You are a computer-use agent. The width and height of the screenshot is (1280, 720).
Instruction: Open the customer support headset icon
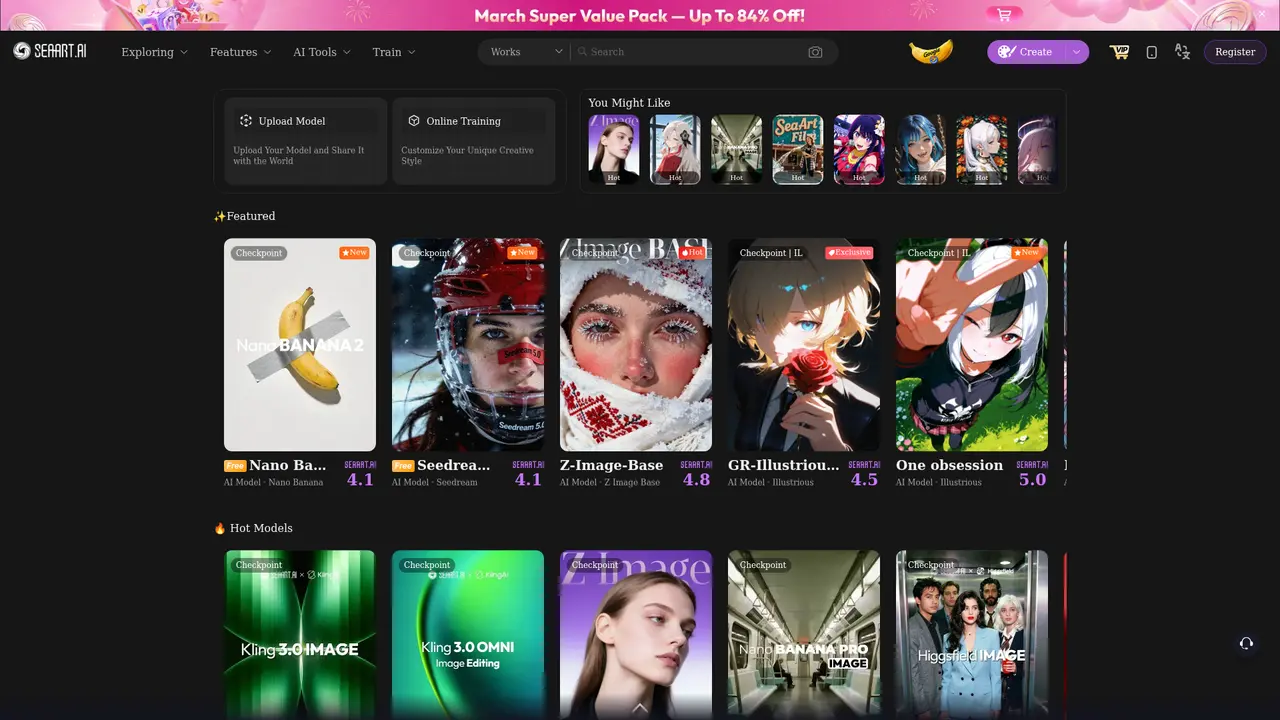(1246, 643)
